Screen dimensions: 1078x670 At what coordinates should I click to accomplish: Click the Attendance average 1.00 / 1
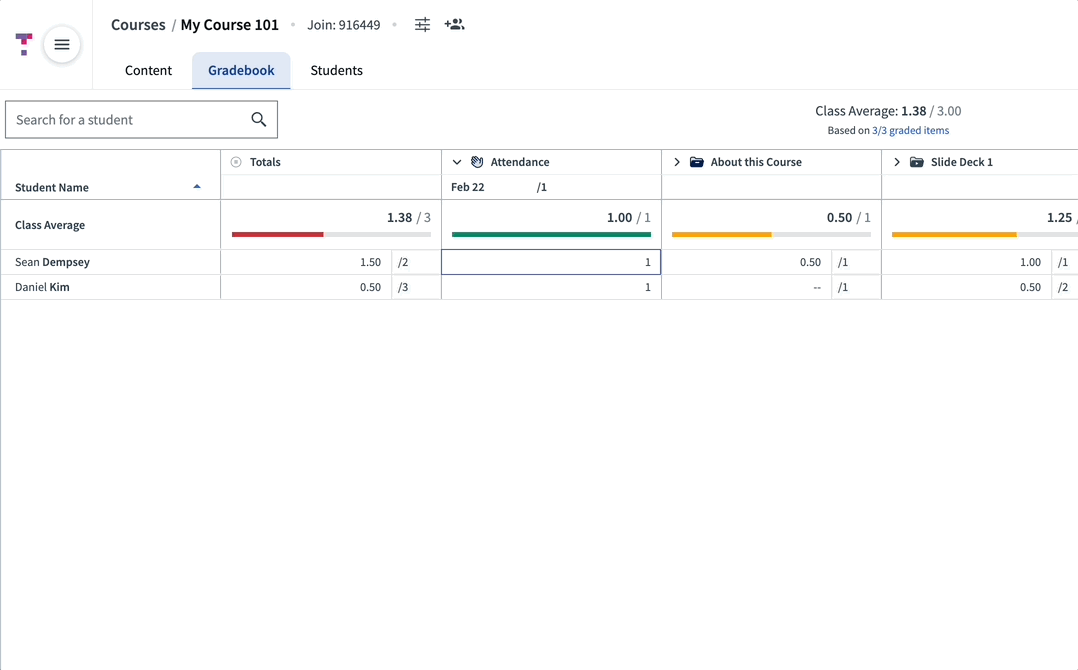(628, 218)
